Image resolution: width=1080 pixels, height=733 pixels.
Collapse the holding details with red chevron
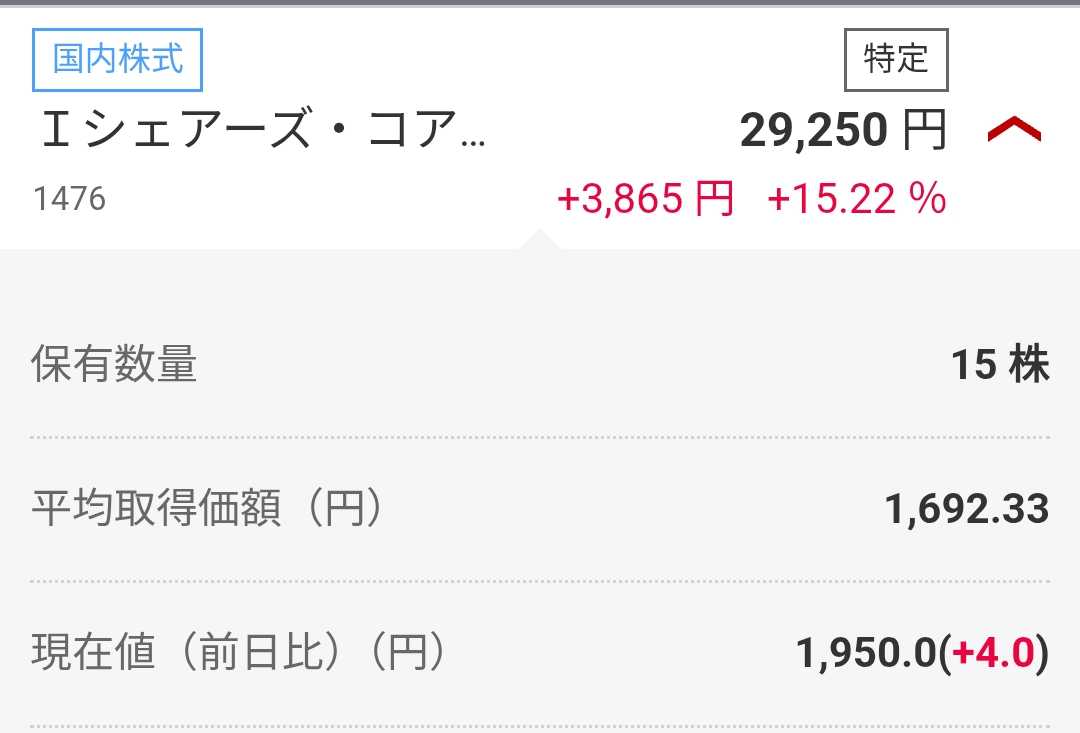(1014, 131)
